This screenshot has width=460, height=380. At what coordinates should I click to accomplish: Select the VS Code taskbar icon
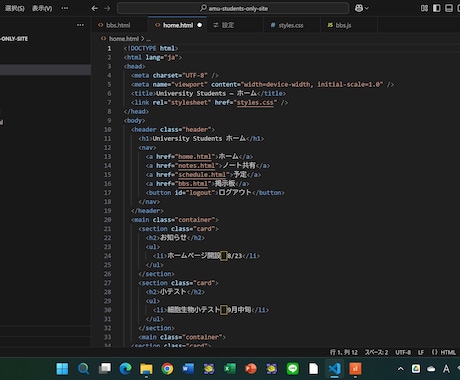coord(334,369)
